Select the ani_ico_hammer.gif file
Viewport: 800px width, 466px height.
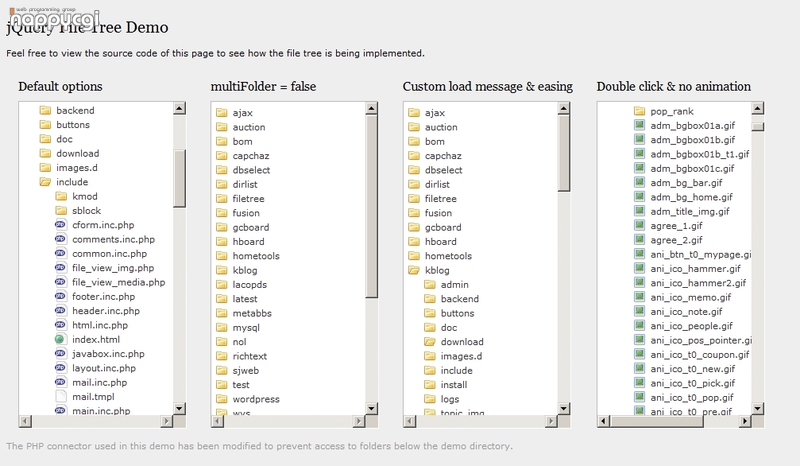point(695,268)
